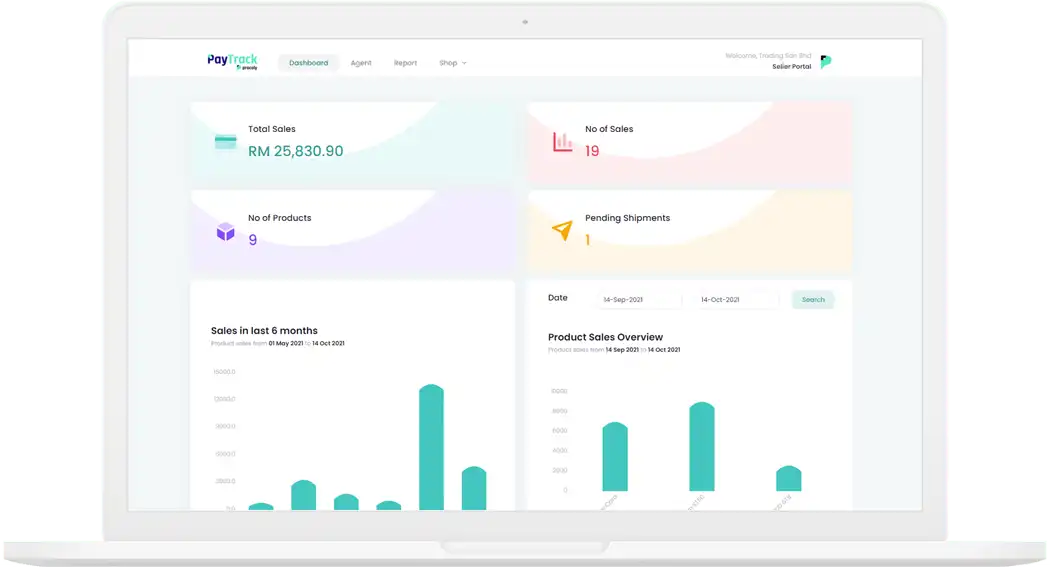This screenshot has height=567, width=1050.
Task: Go to the Agent menu item
Action: point(361,63)
